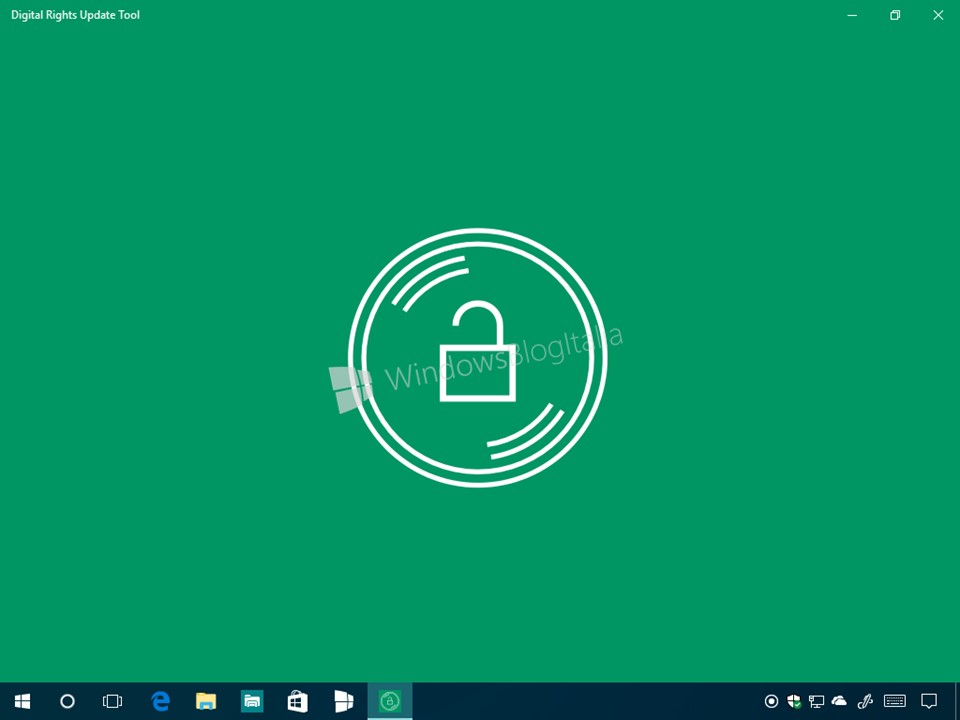
Task: Show the touch keyboard
Action: point(895,701)
